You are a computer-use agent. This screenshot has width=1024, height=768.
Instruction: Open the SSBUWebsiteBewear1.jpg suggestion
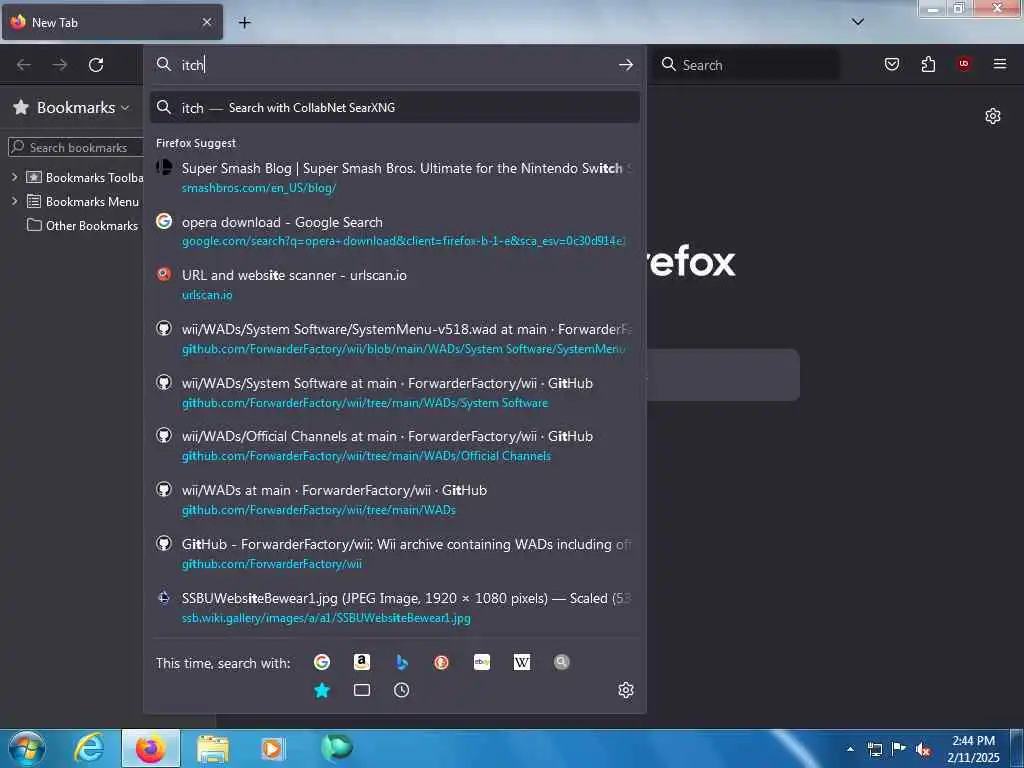point(394,607)
